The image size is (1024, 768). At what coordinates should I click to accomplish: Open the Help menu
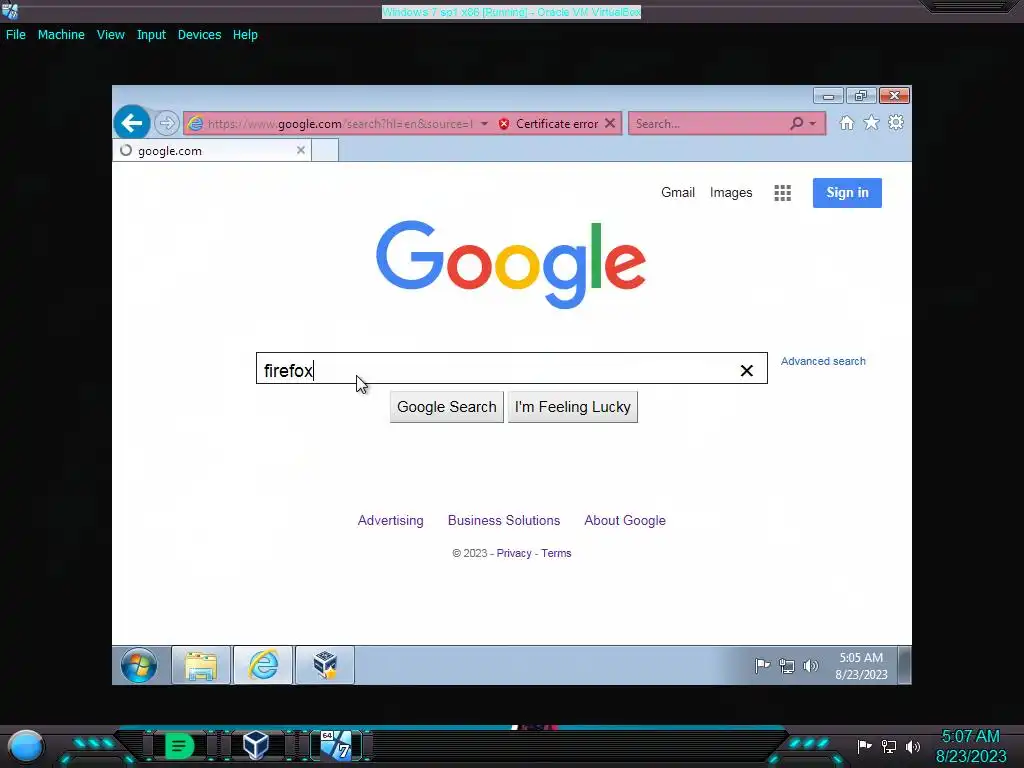tap(245, 35)
